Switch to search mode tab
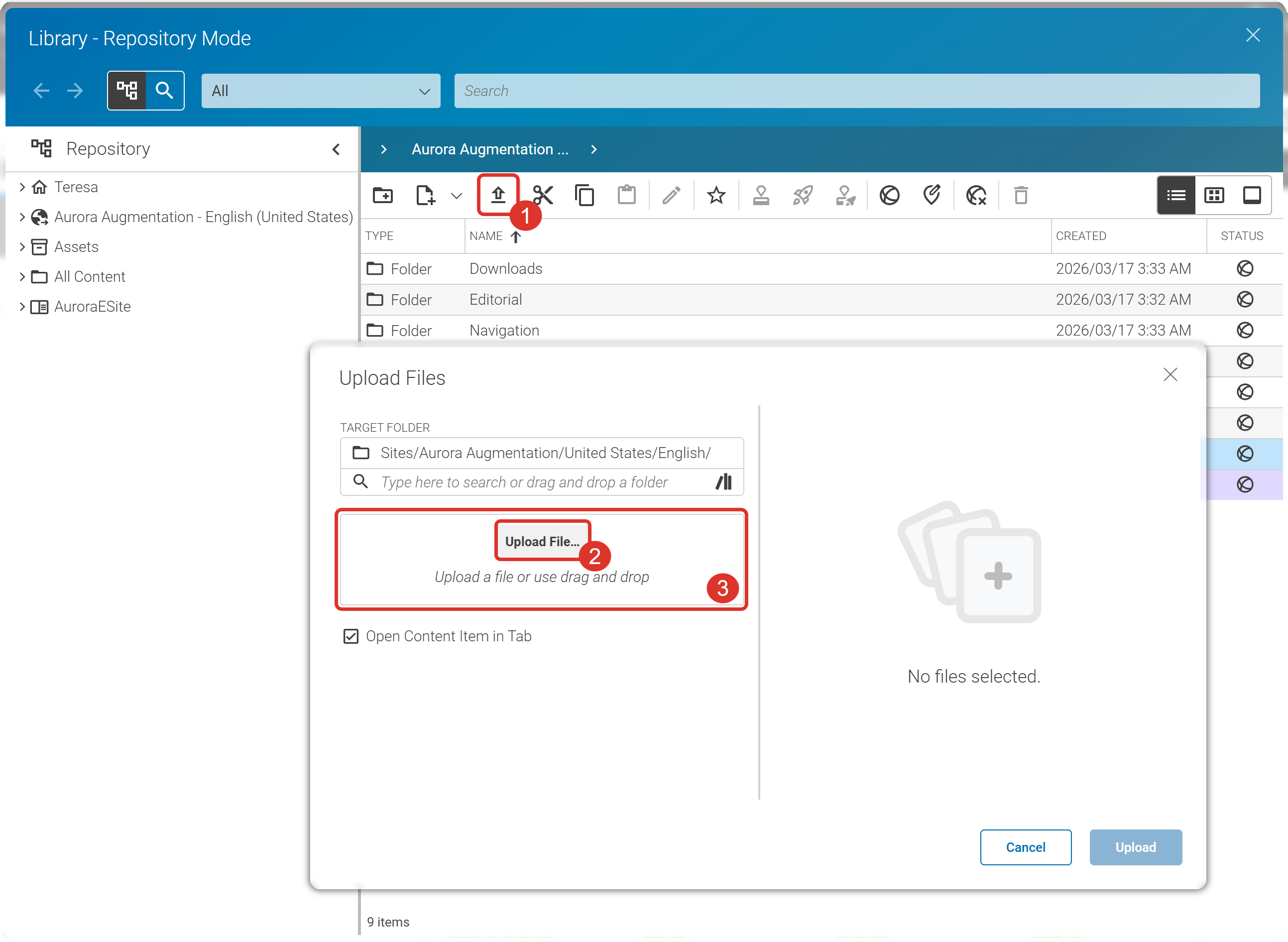1288x942 pixels. pyautogui.click(x=165, y=91)
